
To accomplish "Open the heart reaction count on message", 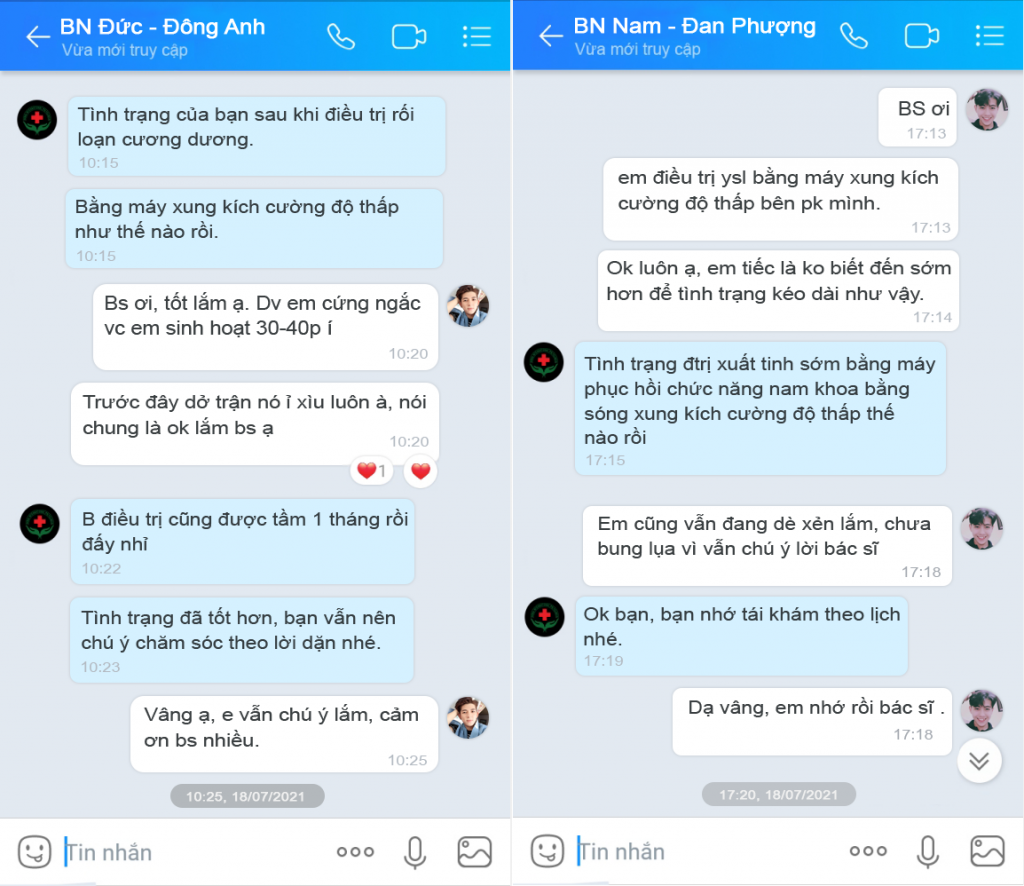I will (372, 471).
